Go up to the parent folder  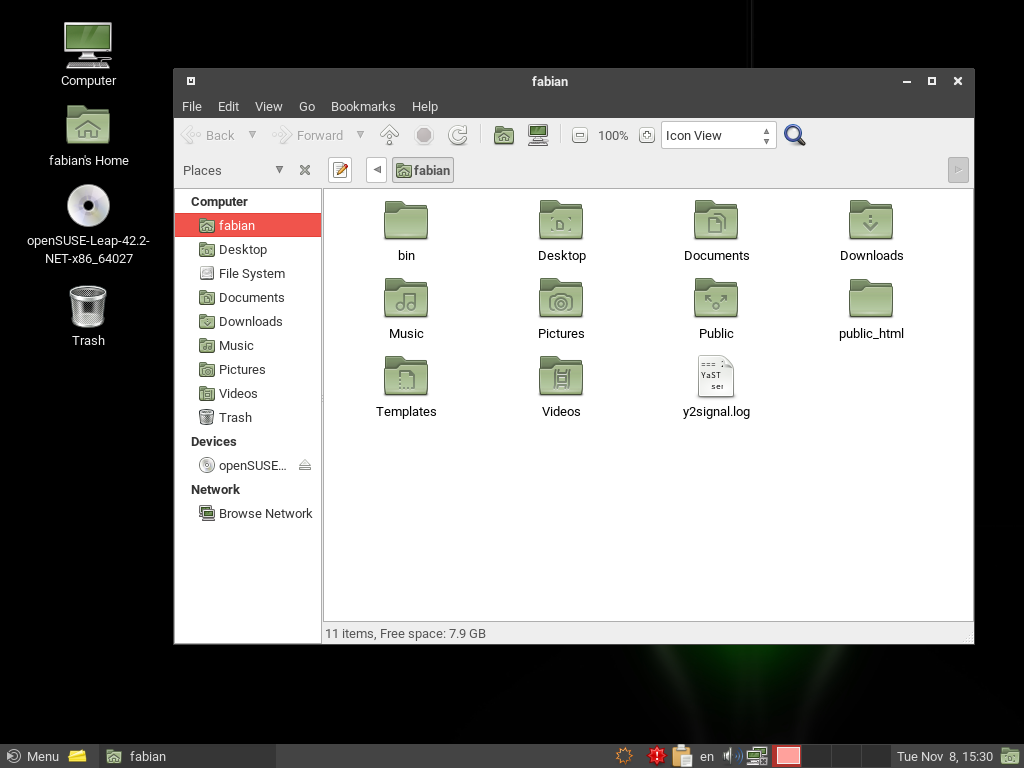[x=390, y=135]
